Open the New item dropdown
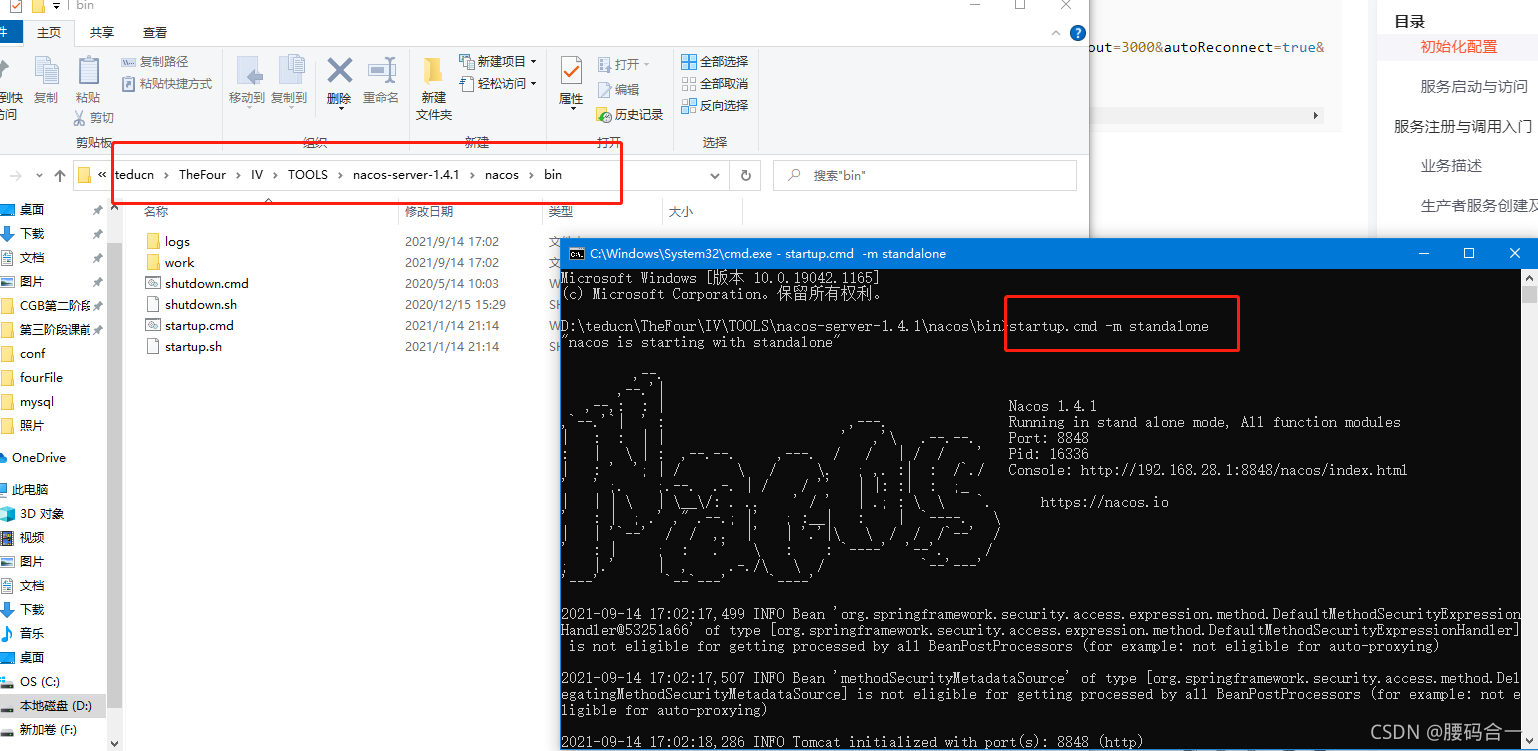 tap(498, 62)
